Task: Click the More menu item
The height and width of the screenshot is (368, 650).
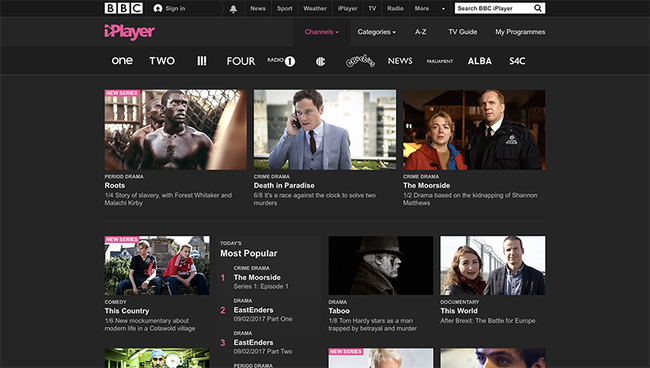Action: (x=422, y=8)
